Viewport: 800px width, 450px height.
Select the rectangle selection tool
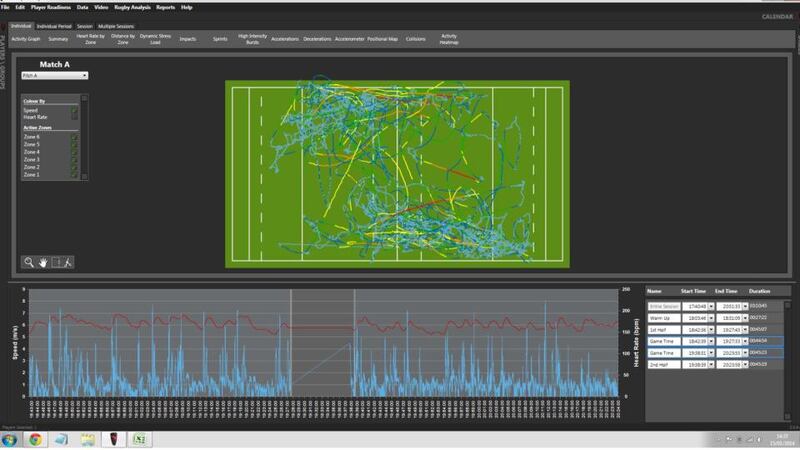56,262
